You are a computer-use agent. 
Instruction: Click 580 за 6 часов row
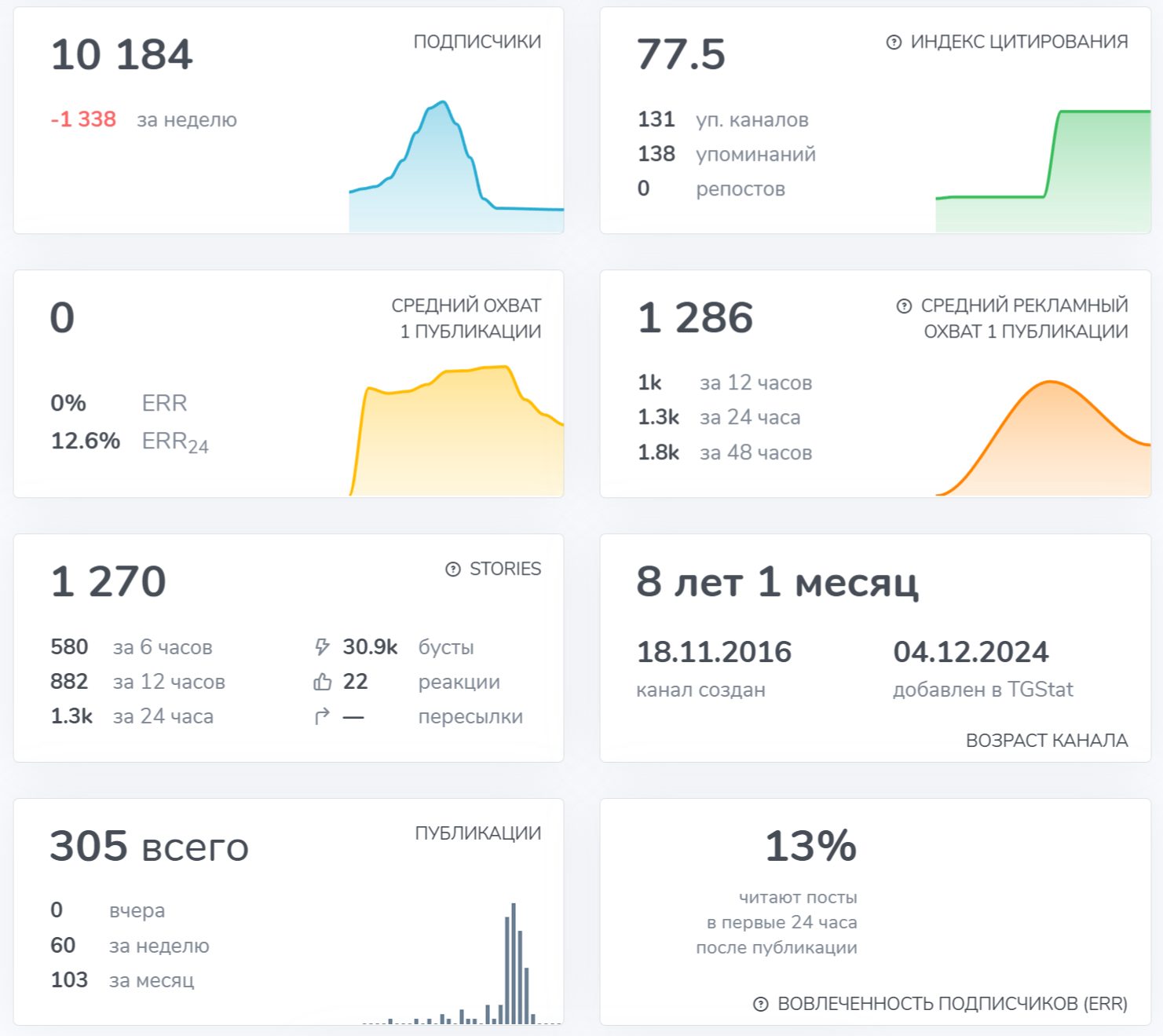click(131, 647)
